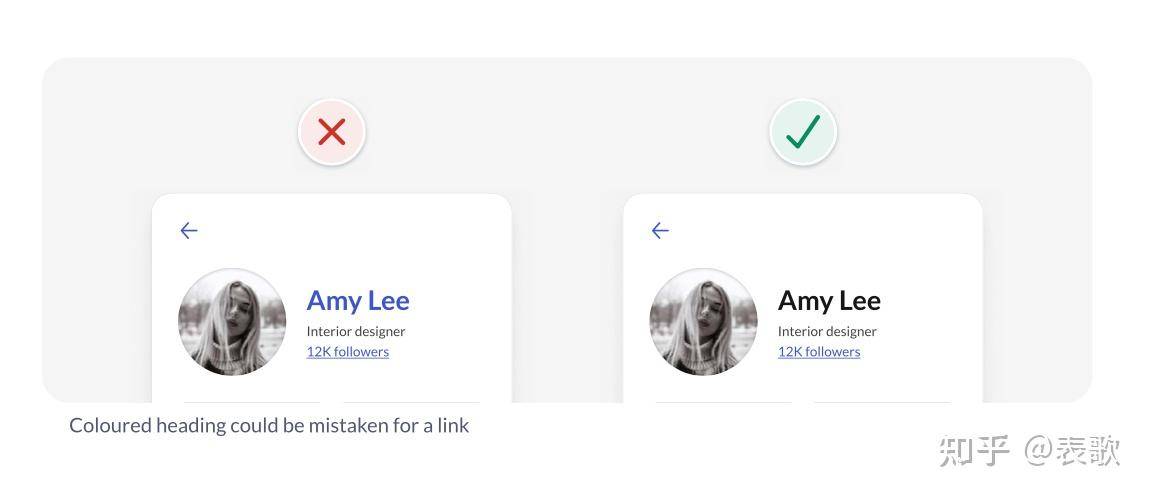Viewport: 1149px width, 497px height.
Task: Click cropped first button in incorrect example card
Action: coord(252,402)
